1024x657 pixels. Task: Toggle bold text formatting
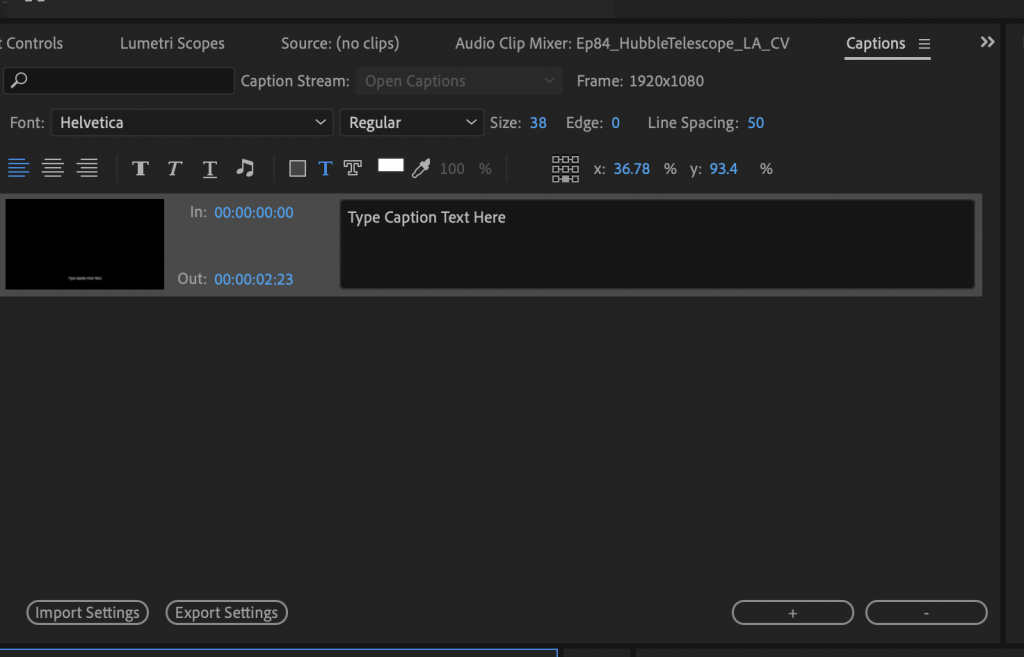[140, 169]
